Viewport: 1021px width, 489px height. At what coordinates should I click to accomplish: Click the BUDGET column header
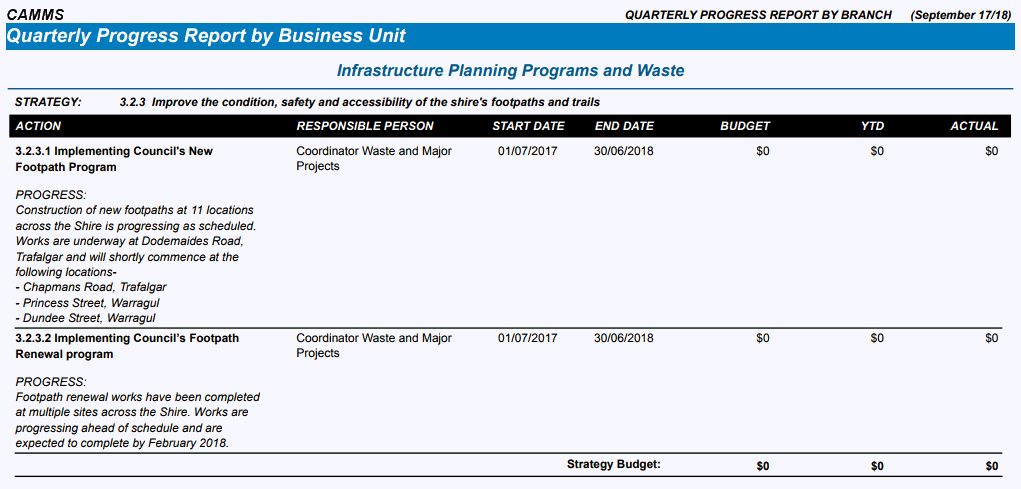[x=745, y=126]
